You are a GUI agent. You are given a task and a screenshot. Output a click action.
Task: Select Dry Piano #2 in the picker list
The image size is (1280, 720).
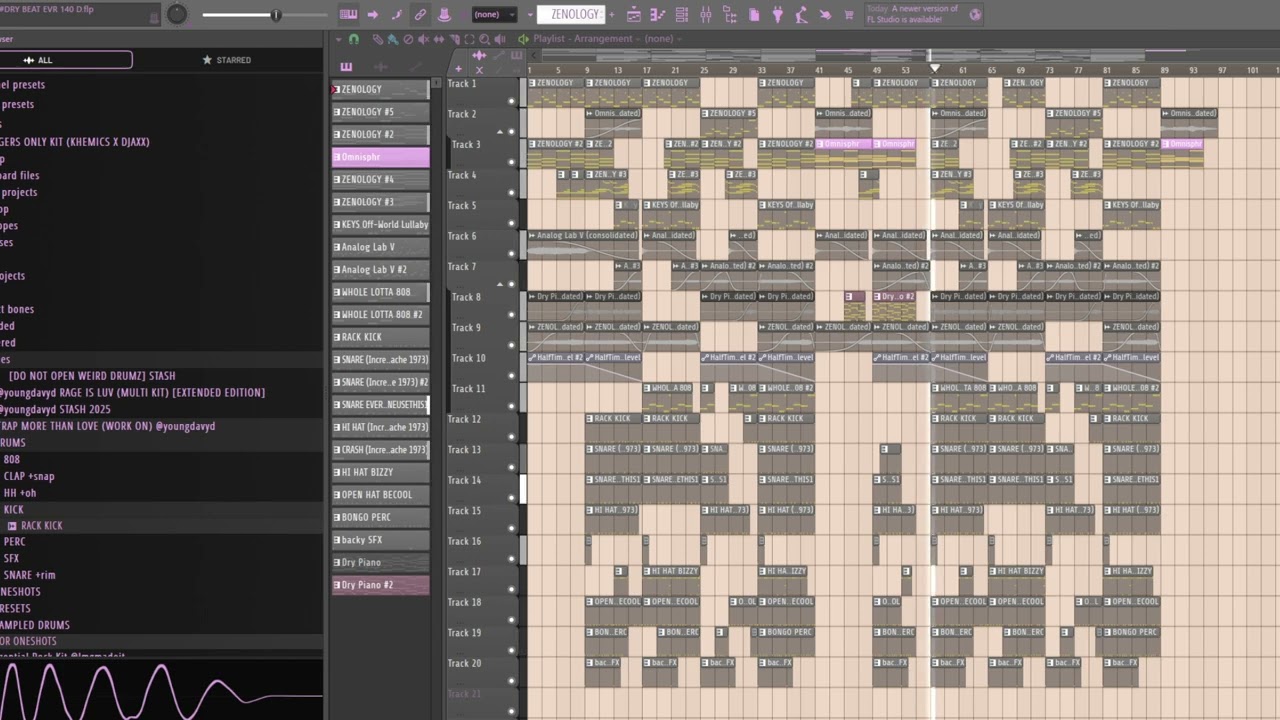tap(380, 585)
